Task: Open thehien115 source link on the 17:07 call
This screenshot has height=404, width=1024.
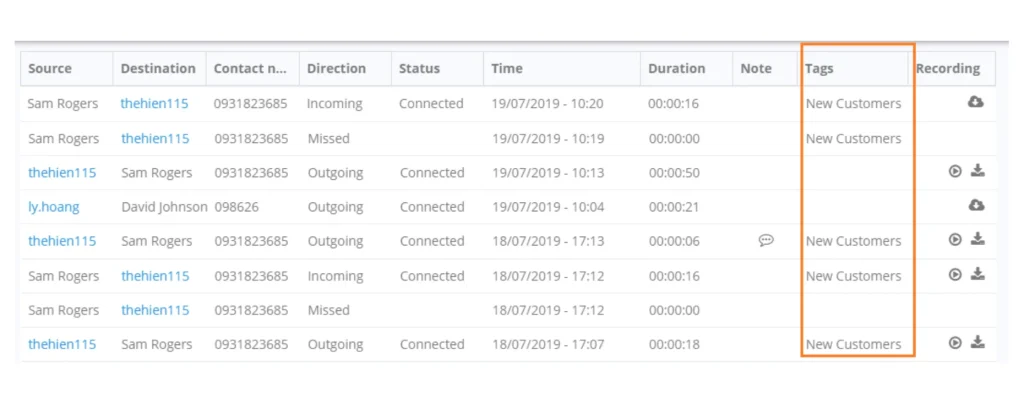Action: point(62,344)
